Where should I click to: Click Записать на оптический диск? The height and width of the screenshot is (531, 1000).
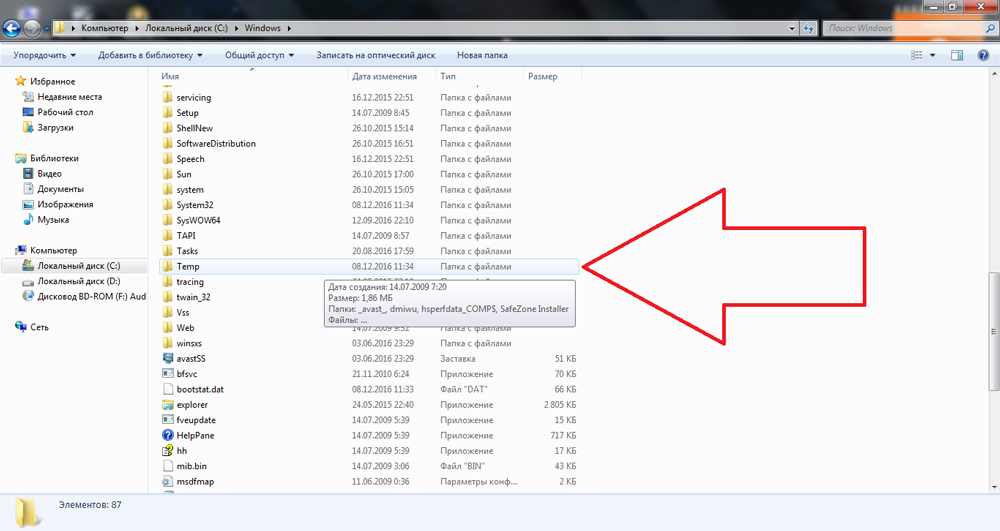point(377,55)
